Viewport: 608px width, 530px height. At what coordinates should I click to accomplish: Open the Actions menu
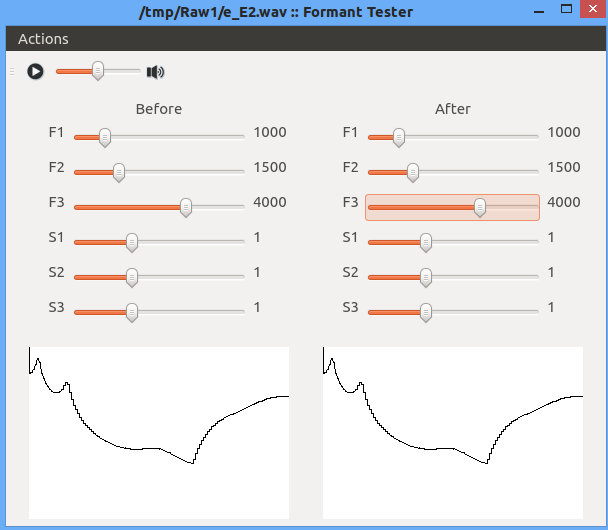click(43, 39)
